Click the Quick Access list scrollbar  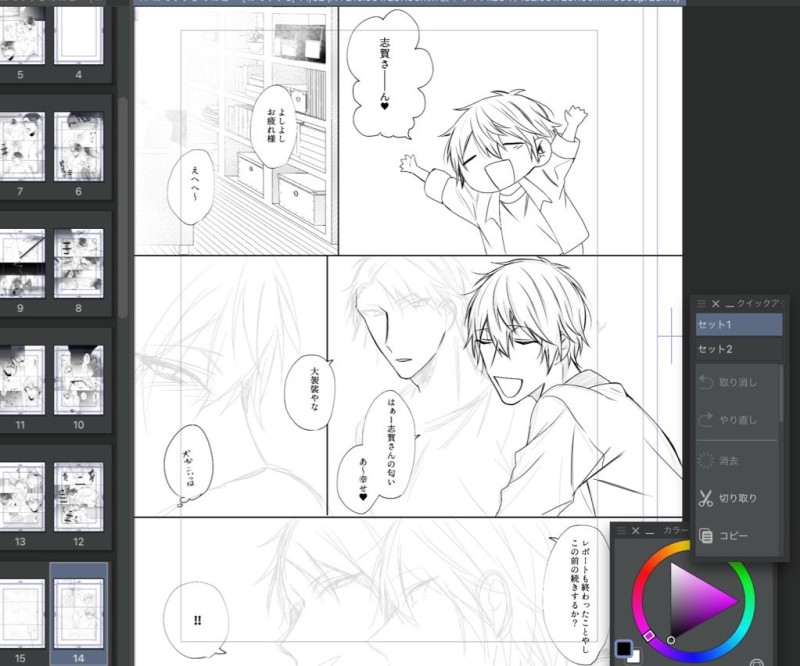(x=781, y=393)
